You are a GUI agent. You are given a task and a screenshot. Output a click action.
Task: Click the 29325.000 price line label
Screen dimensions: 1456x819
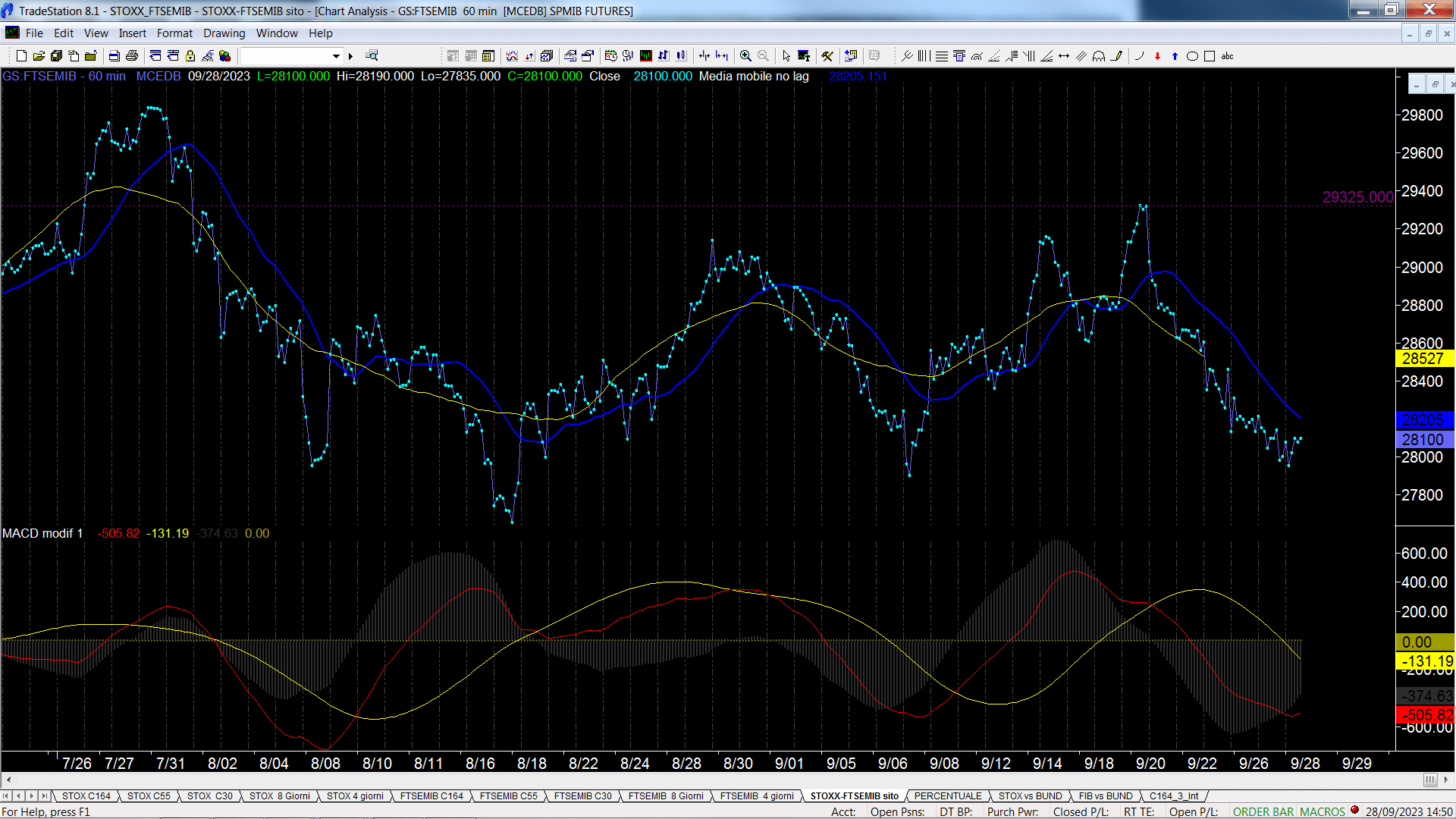click(x=1357, y=197)
